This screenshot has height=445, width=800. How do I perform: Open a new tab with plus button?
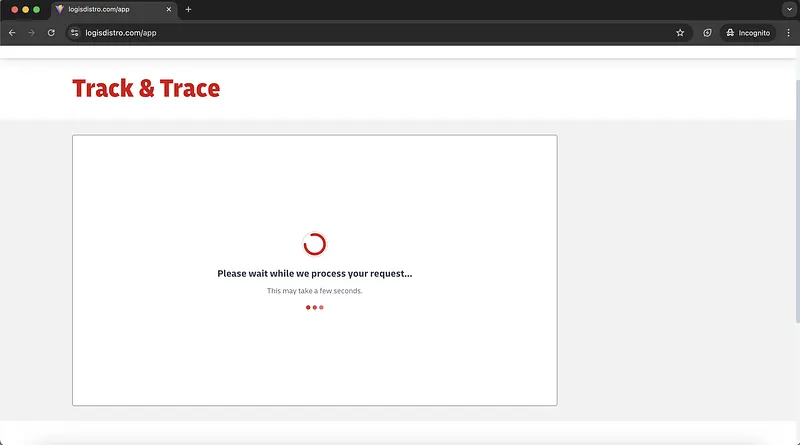188,9
